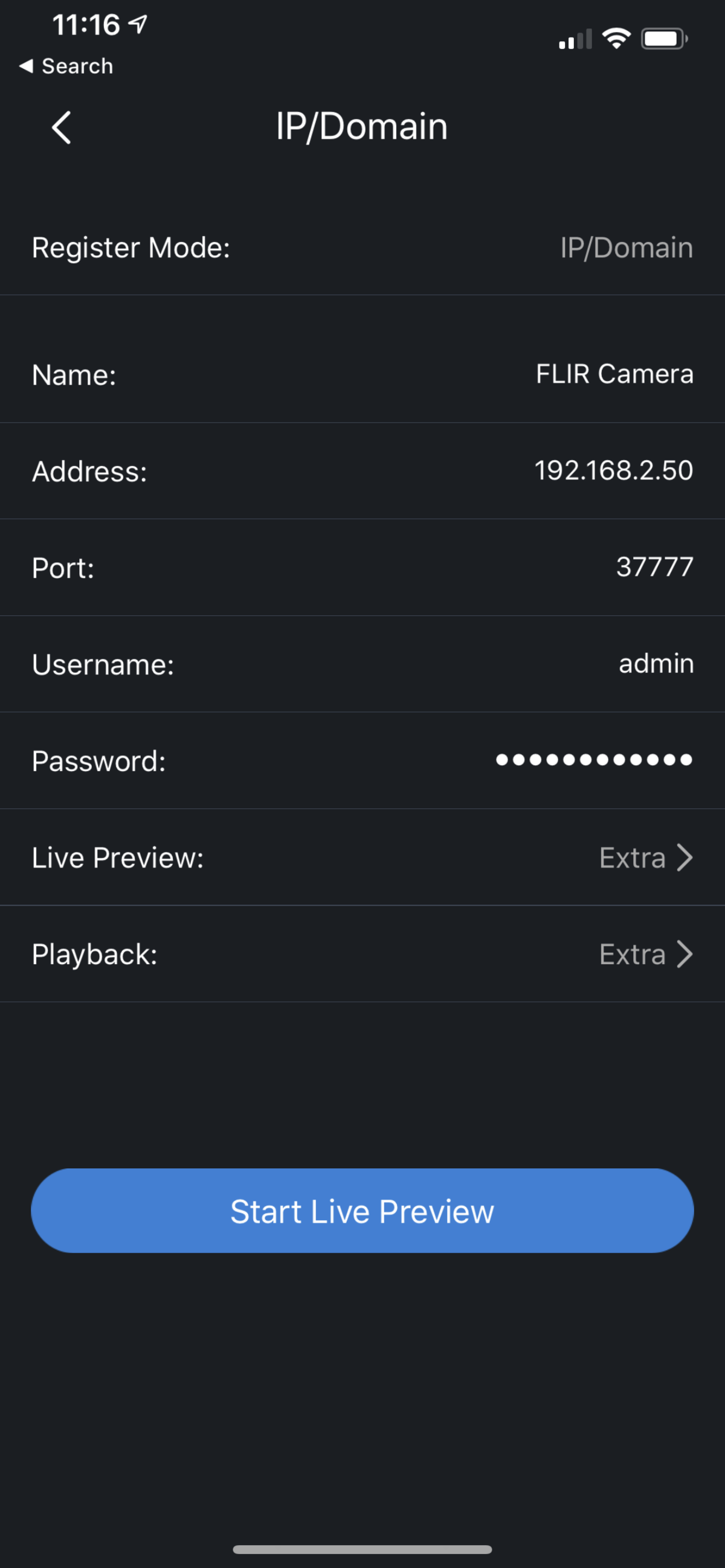Tap the home indicator bar
Screen dimensions: 725x1568
pyautogui.click(x=362, y=1549)
